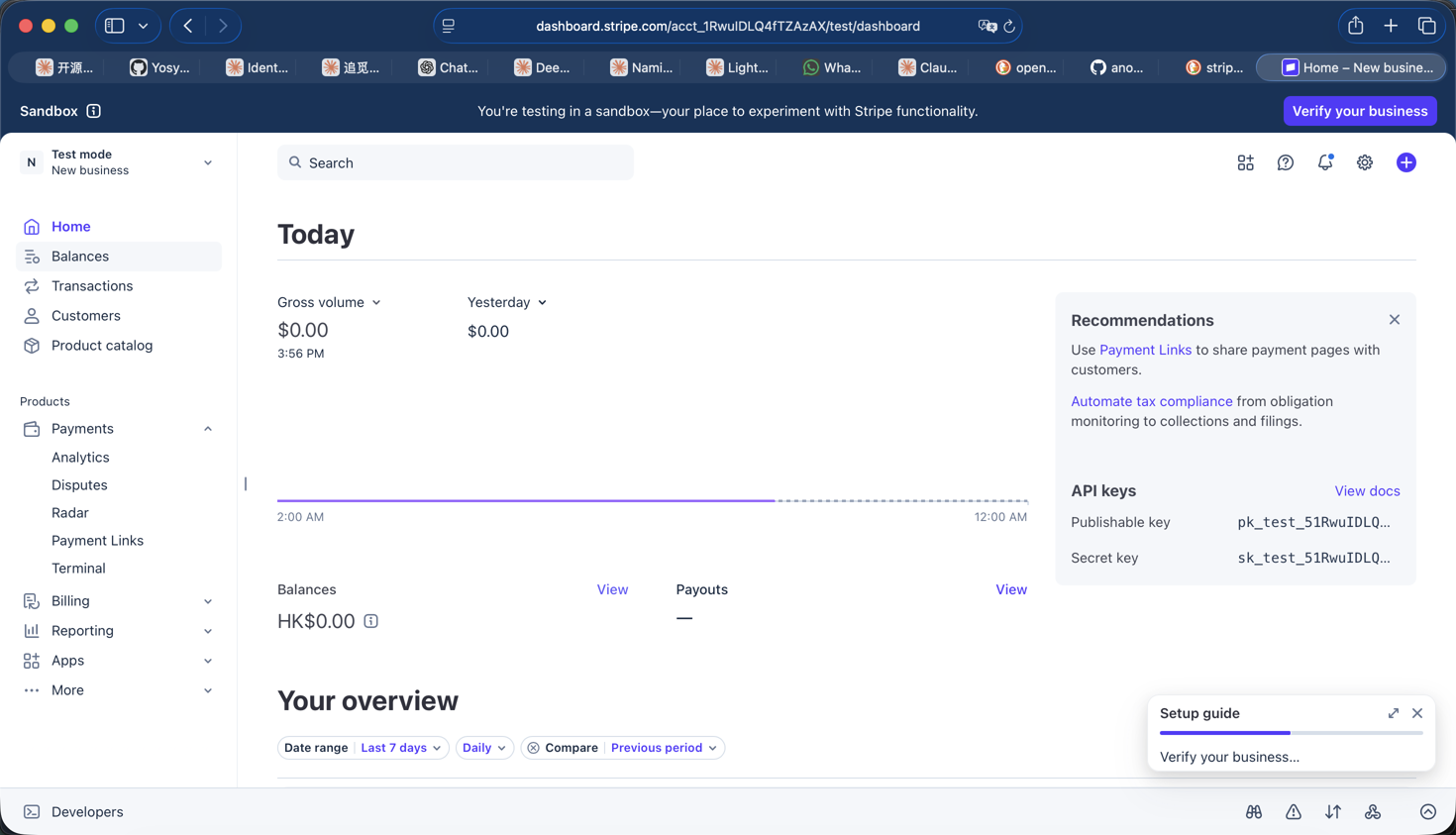Click the Payment Links recommendation link

(1145, 350)
